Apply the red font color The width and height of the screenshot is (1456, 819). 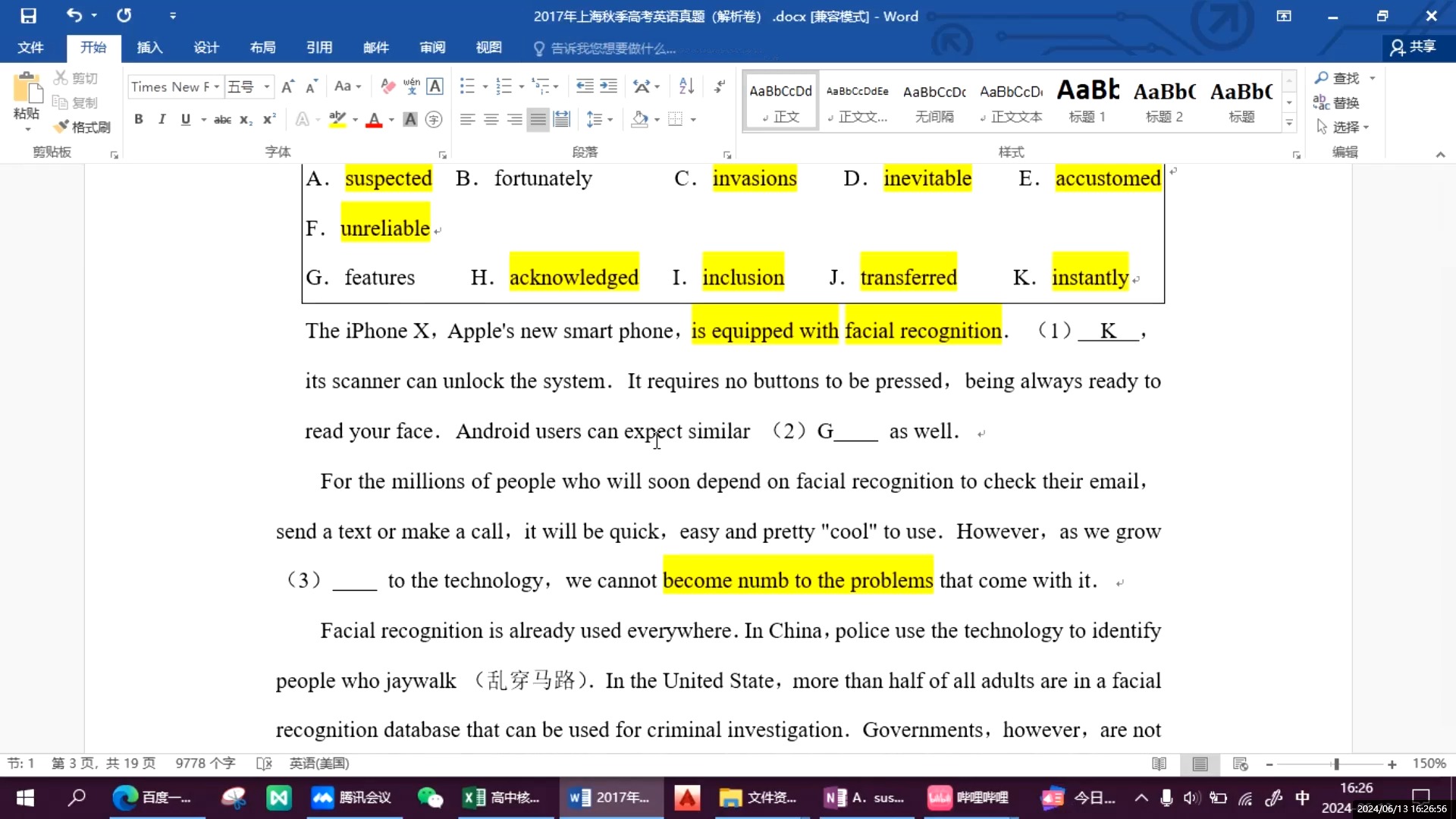[x=374, y=120]
